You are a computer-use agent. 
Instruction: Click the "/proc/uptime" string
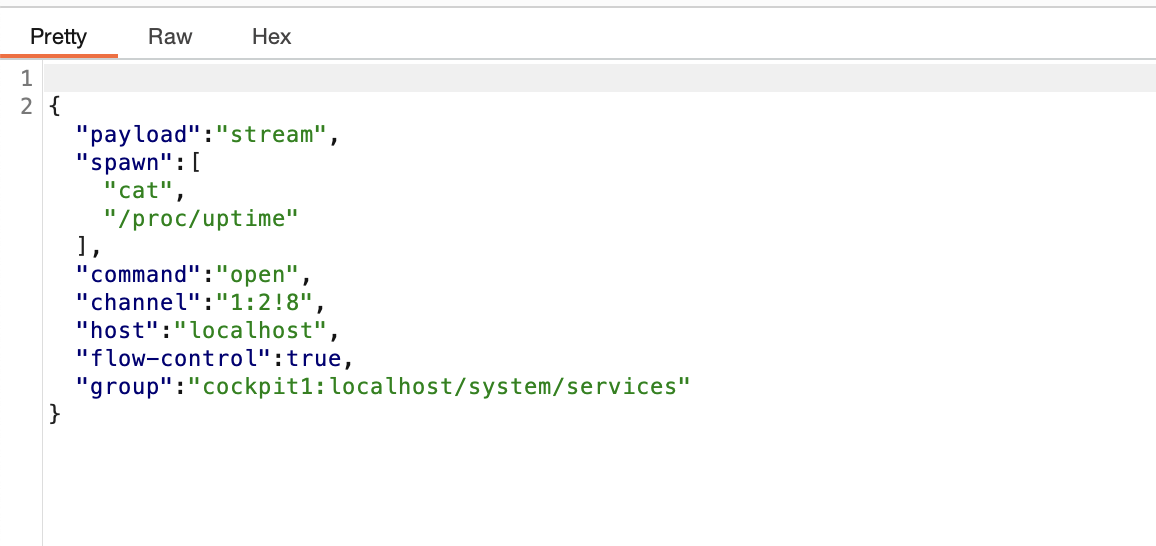pyautogui.click(x=201, y=219)
